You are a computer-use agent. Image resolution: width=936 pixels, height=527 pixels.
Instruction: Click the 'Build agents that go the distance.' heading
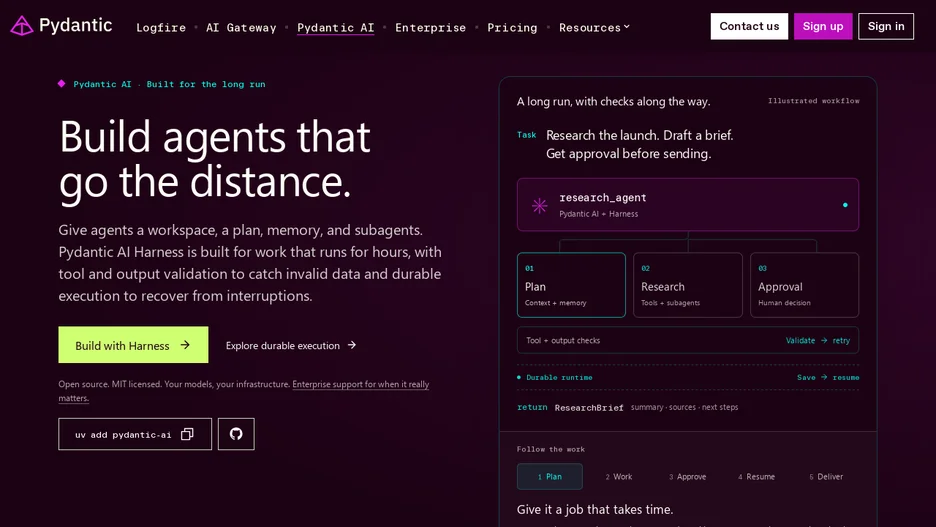pyautogui.click(x=215, y=159)
